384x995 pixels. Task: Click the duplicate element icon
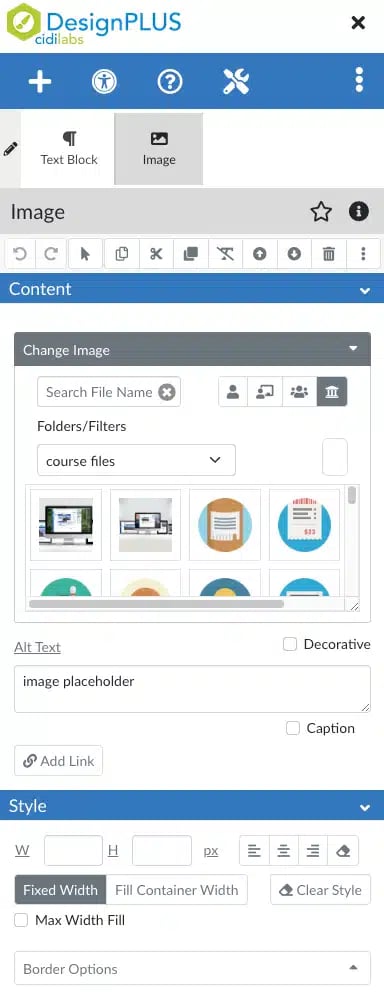coord(190,254)
